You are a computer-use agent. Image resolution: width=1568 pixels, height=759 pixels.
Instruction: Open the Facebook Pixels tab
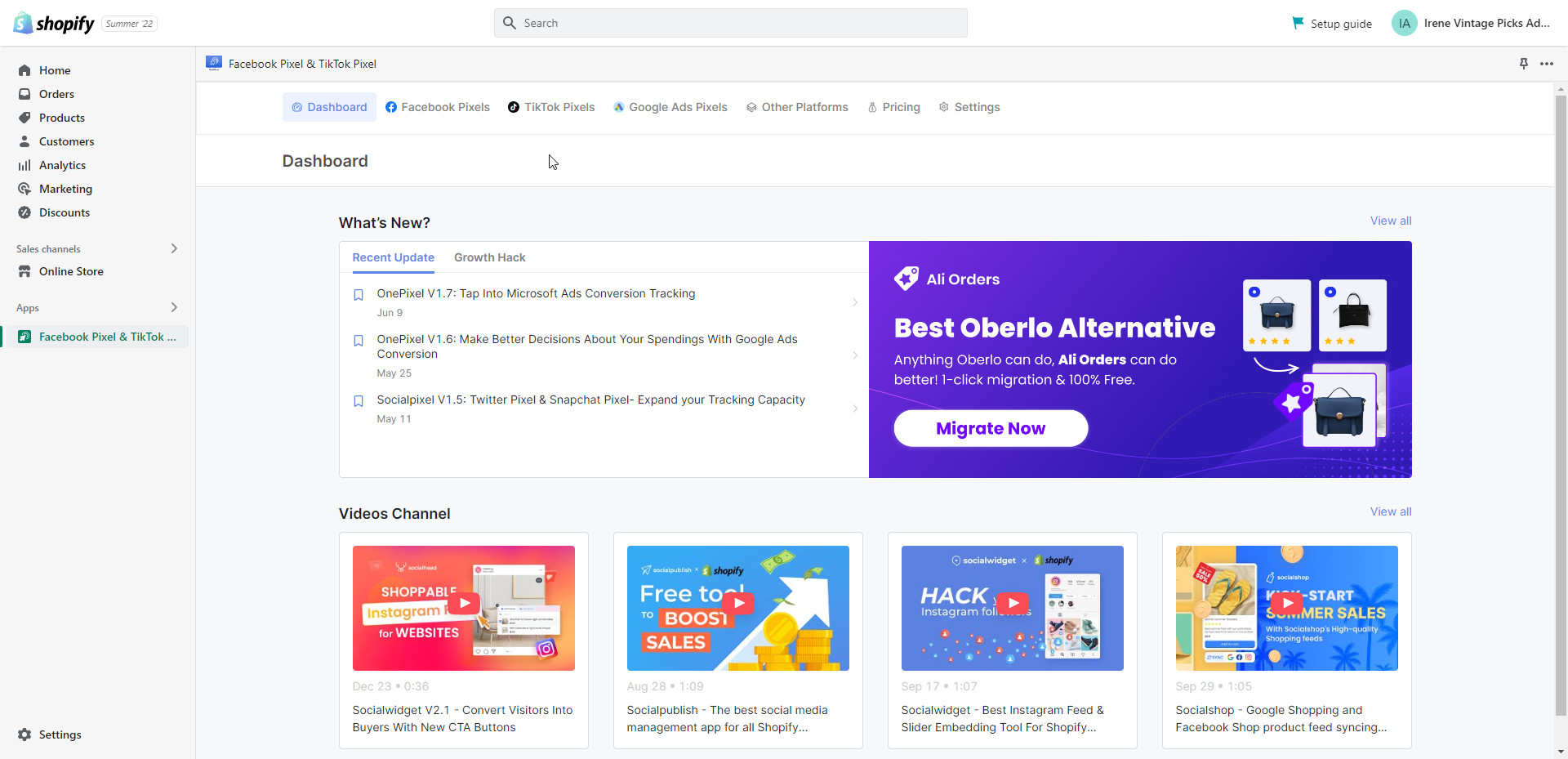[438, 107]
